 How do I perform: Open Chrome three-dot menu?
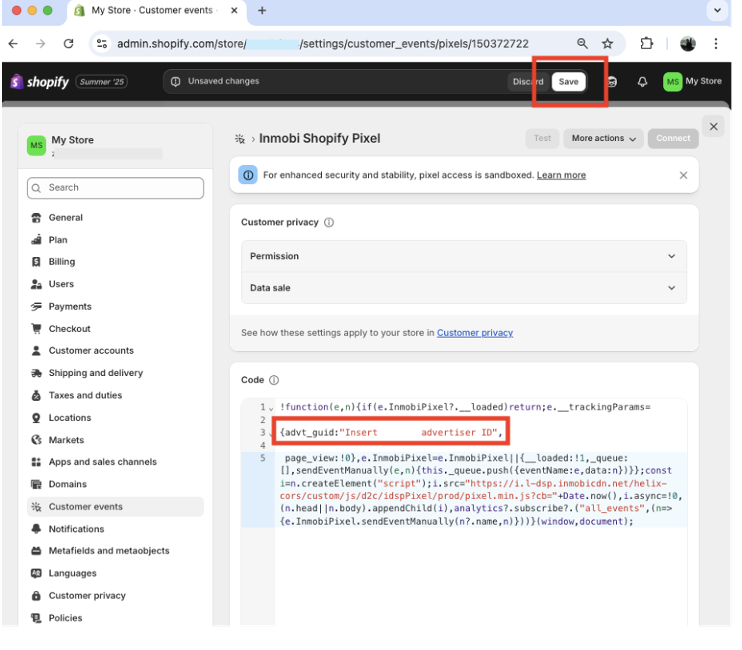[716, 44]
